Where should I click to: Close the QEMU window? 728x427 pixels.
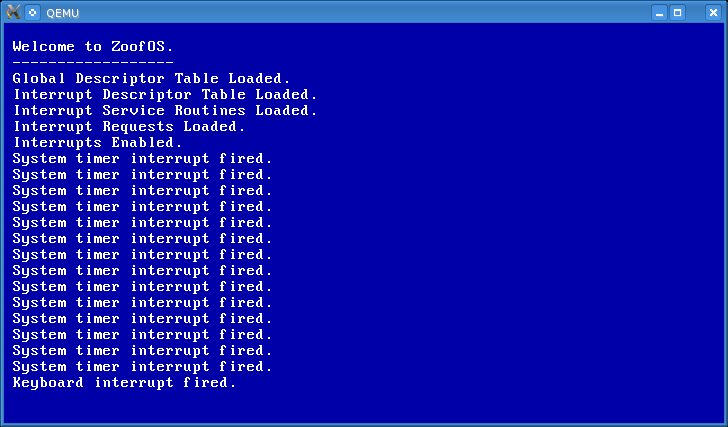pyautogui.click(x=713, y=13)
